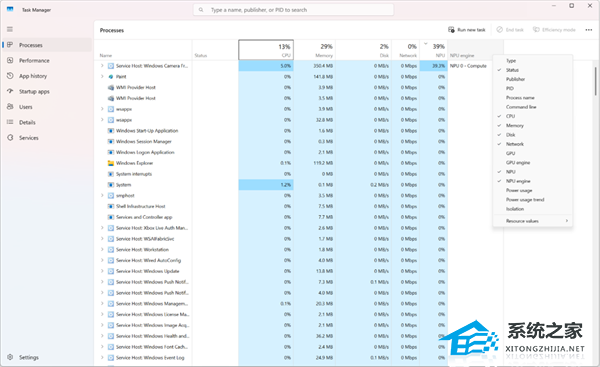The height and width of the screenshot is (367, 600).
Task: Open the Resource values submenu
Action: click(533, 221)
